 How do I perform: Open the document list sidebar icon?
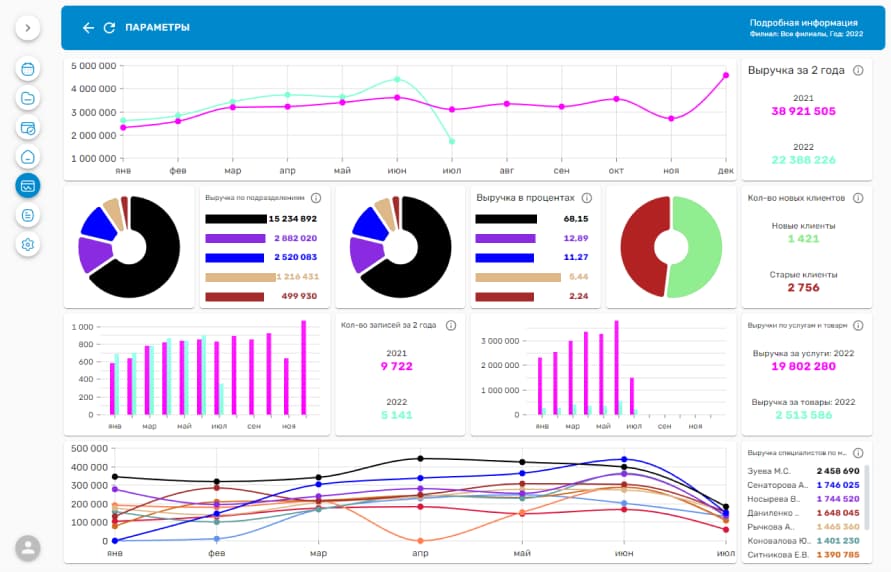[28, 215]
